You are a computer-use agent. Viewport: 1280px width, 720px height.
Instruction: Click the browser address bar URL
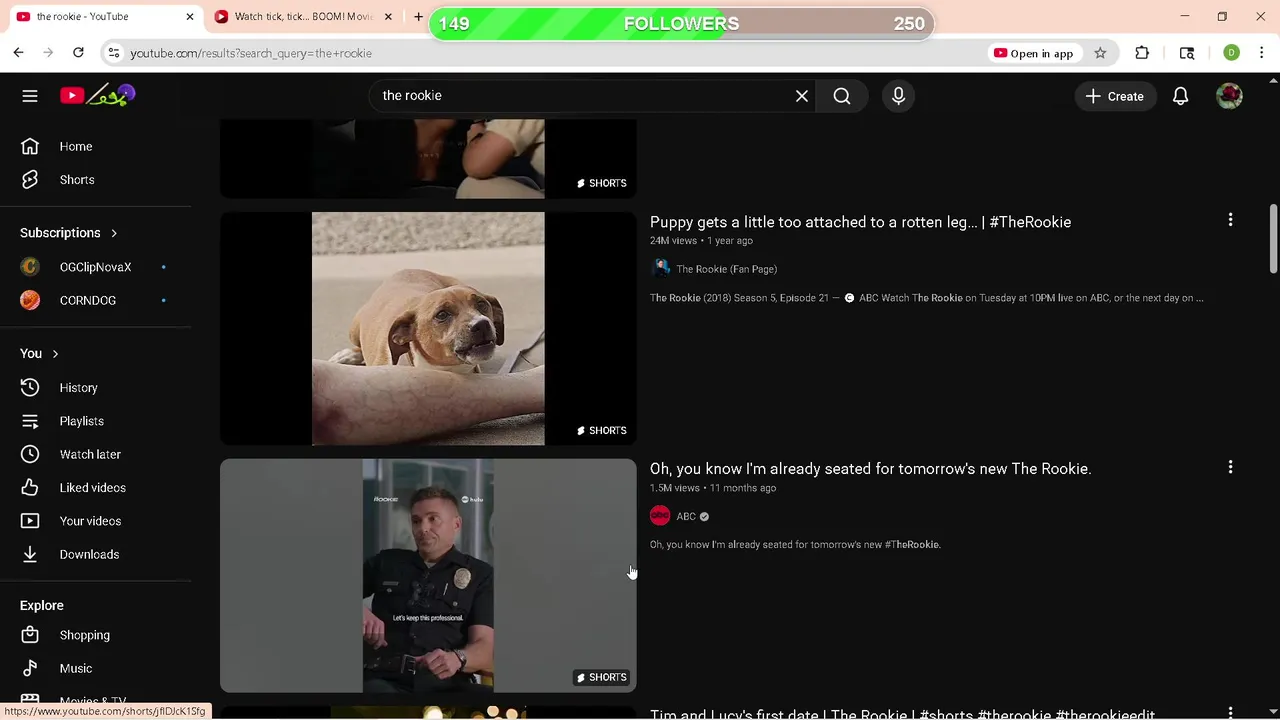[x=251, y=53]
